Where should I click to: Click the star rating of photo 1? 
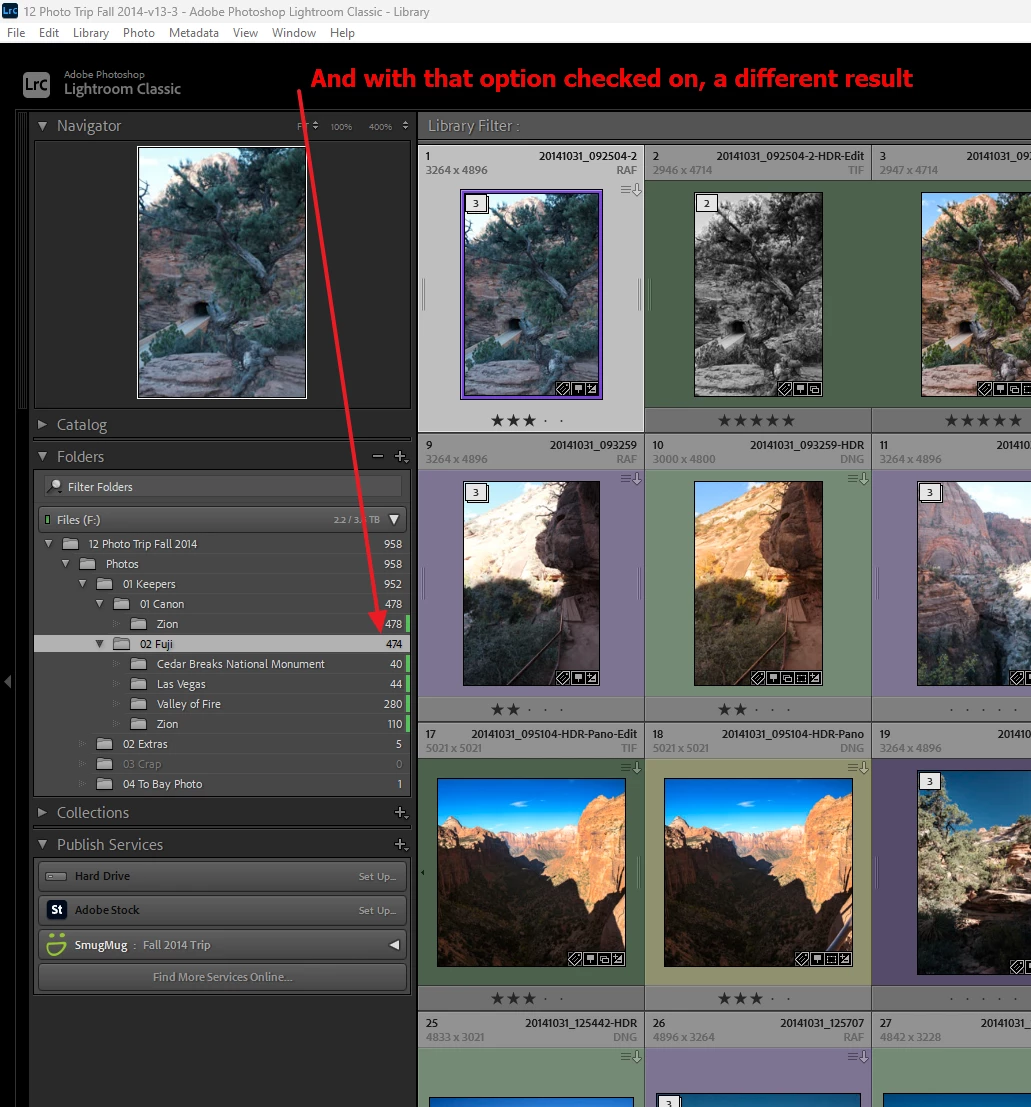pyautogui.click(x=528, y=421)
